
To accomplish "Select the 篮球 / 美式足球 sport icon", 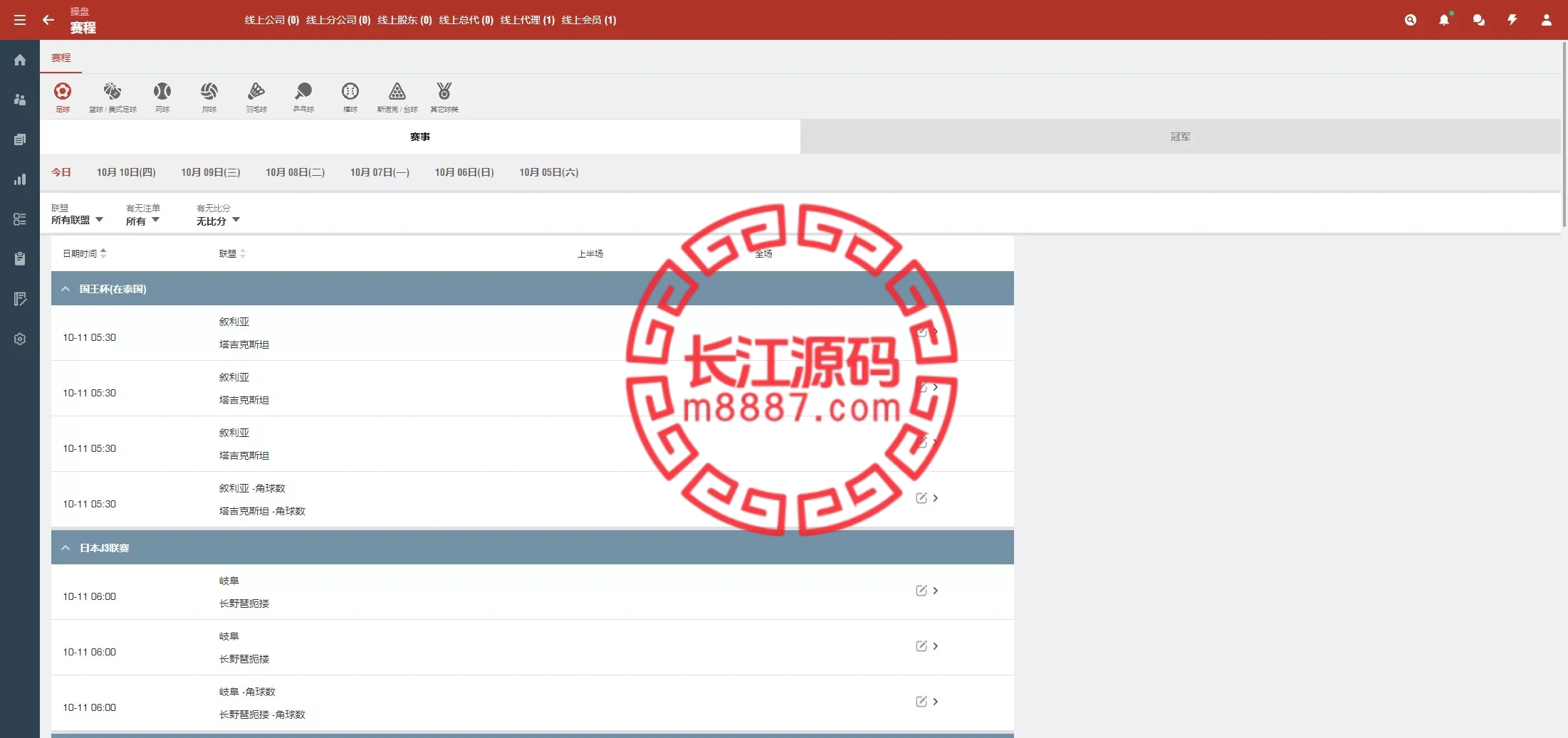I will (113, 97).
